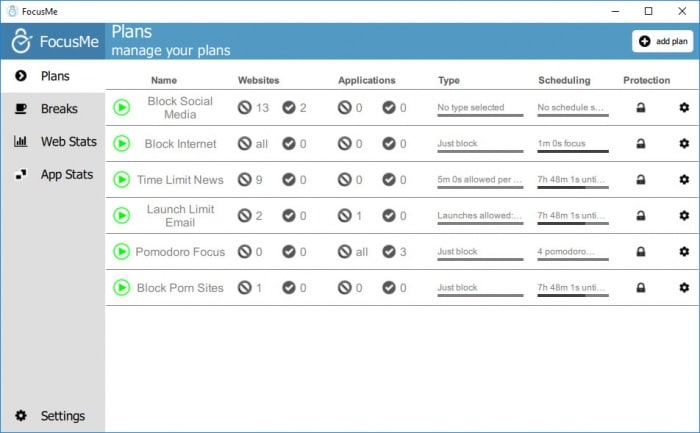Click the lock icon for Time Limit News
Screen dimensions: 700x433
tap(641, 179)
